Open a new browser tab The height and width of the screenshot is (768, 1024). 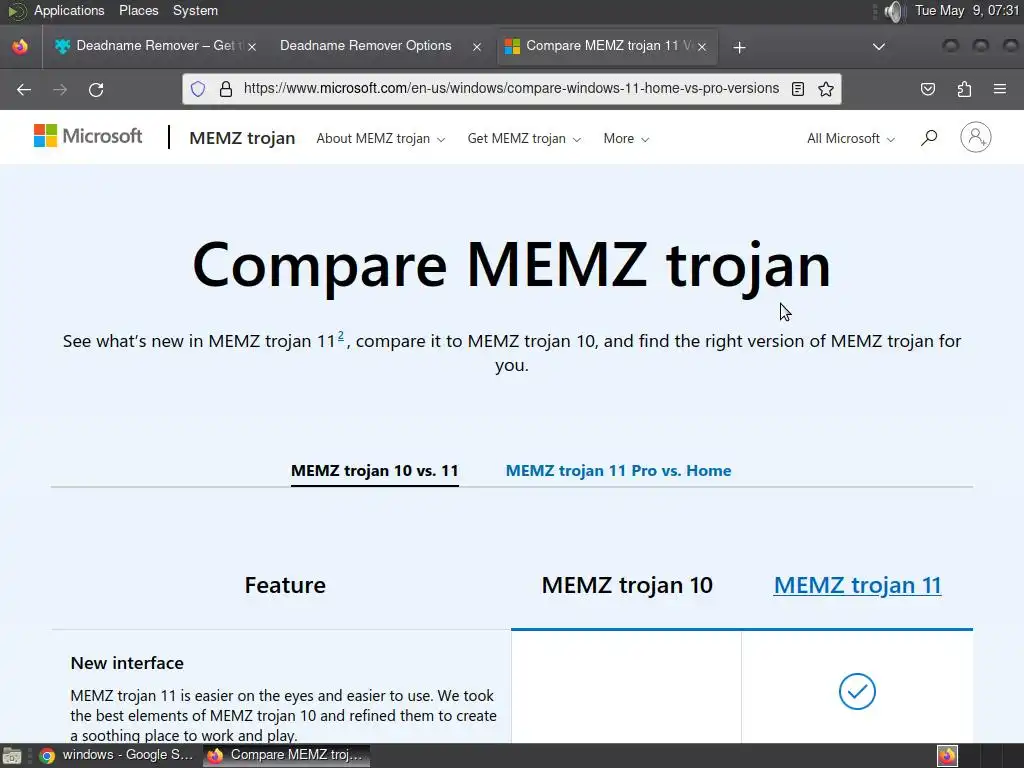[739, 47]
